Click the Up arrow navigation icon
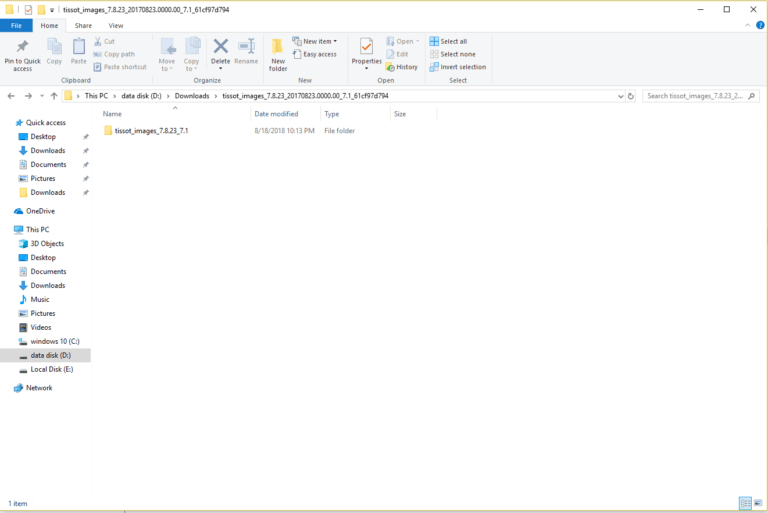This screenshot has height=513, width=768. 54,96
